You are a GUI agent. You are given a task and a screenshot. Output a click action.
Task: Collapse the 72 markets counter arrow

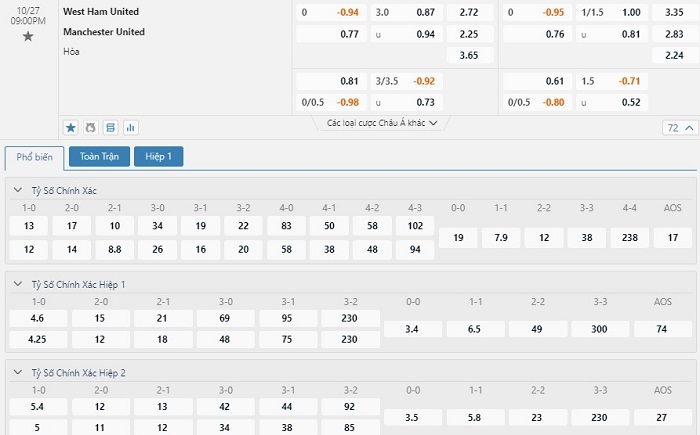coord(689,128)
